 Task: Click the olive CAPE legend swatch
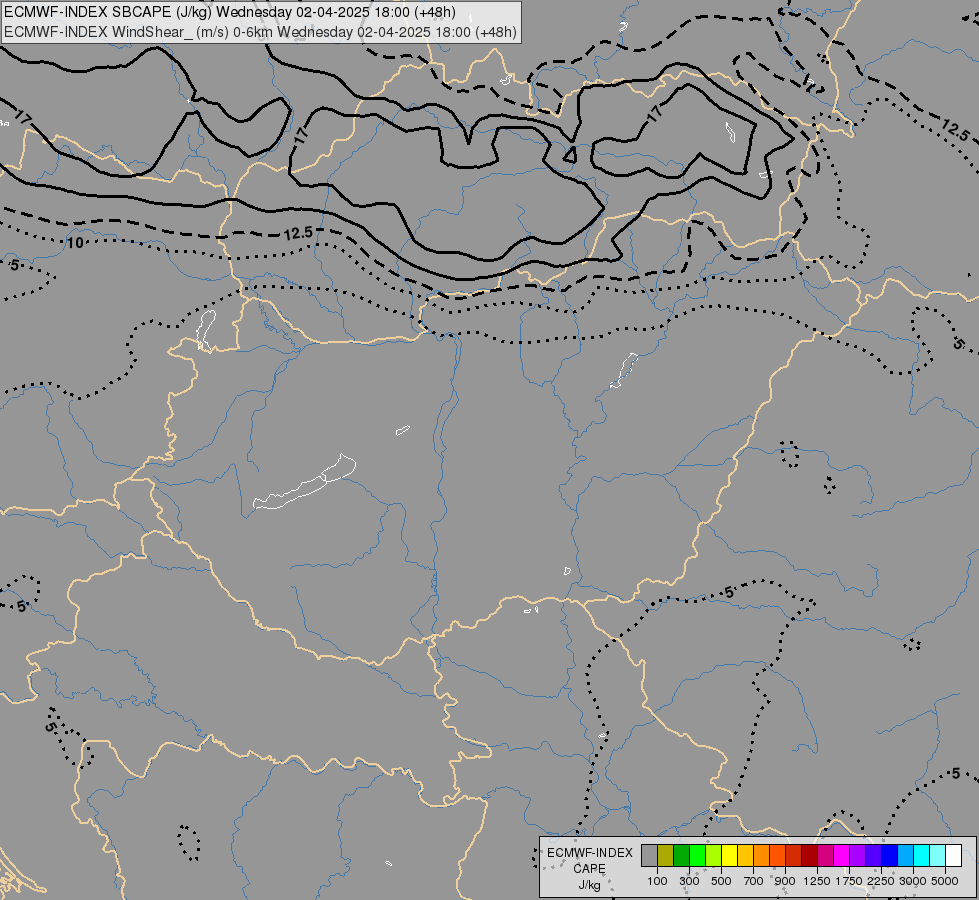click(666, 855)
